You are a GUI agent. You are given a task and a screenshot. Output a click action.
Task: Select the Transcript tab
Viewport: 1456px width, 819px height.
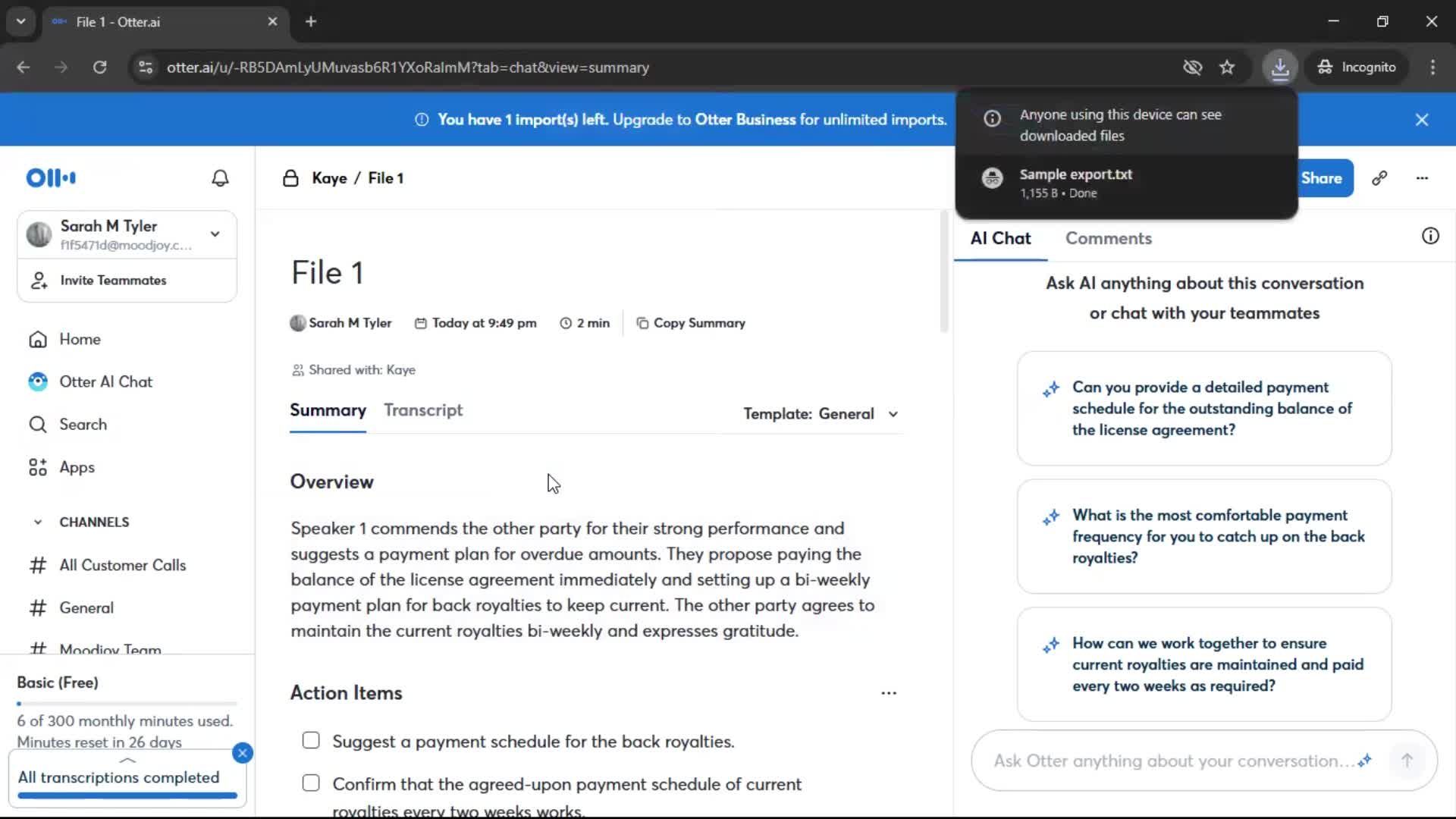tap(423, 410)
